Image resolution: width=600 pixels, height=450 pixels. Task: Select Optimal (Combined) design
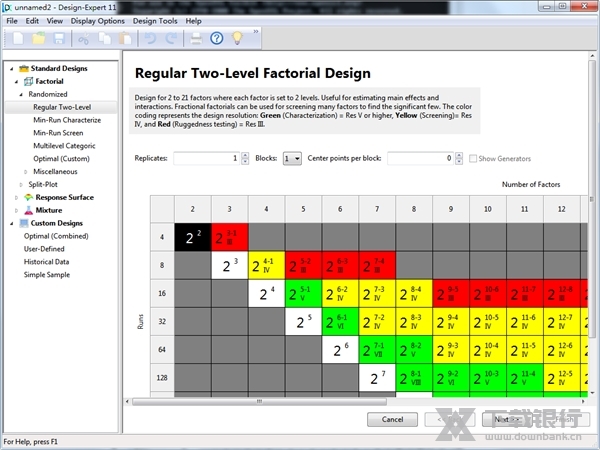coord(56,236)
